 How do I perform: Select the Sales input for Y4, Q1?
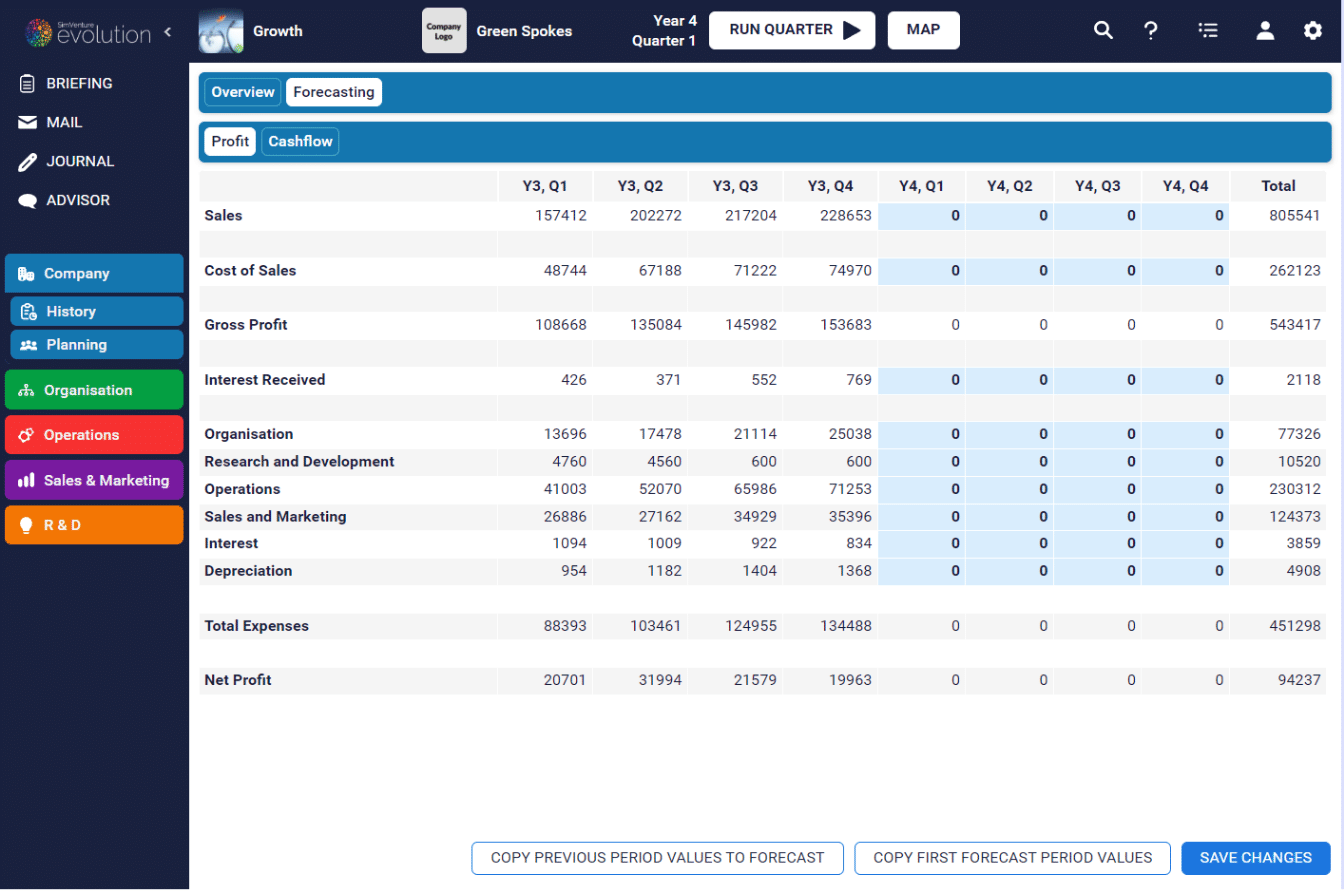pos(921,216)
